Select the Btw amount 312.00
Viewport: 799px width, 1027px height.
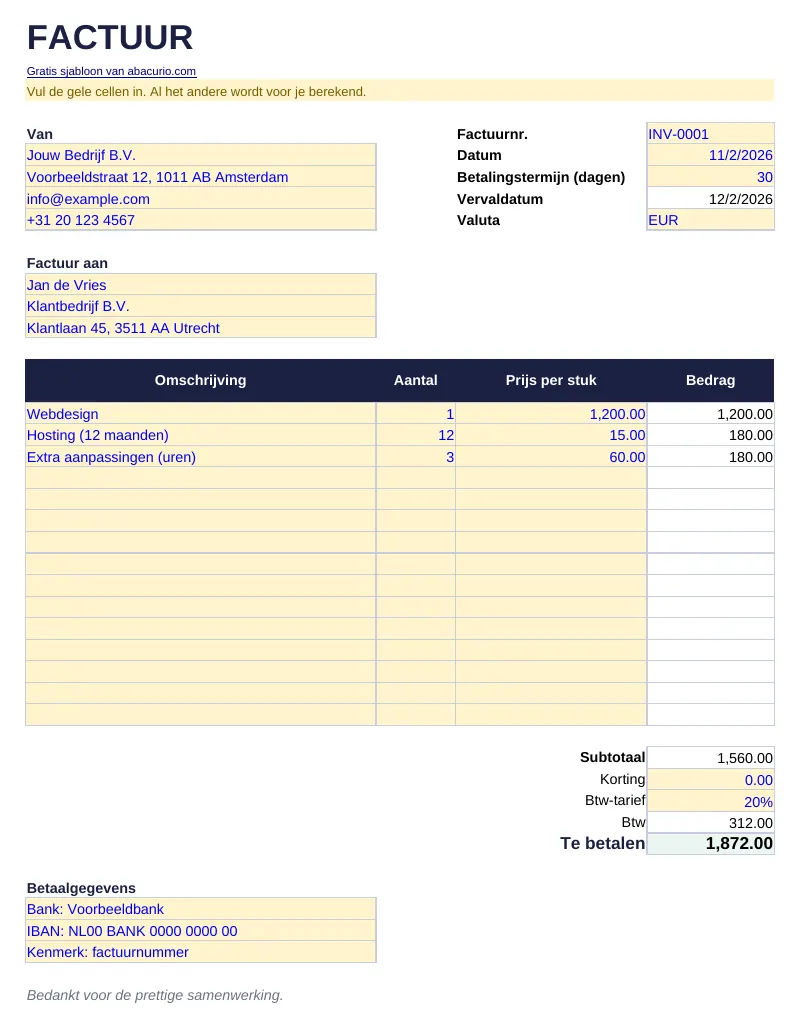pos(711,823)
